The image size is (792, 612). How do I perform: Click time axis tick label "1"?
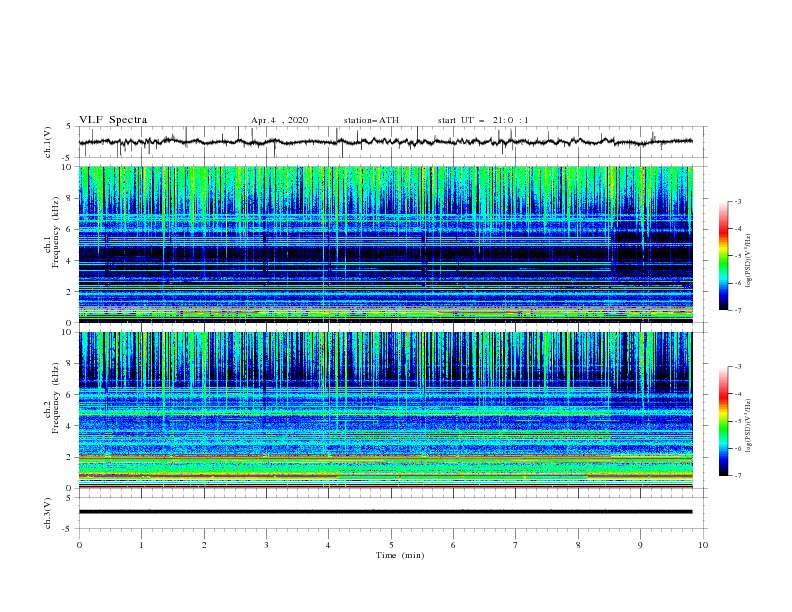(141, 545)
